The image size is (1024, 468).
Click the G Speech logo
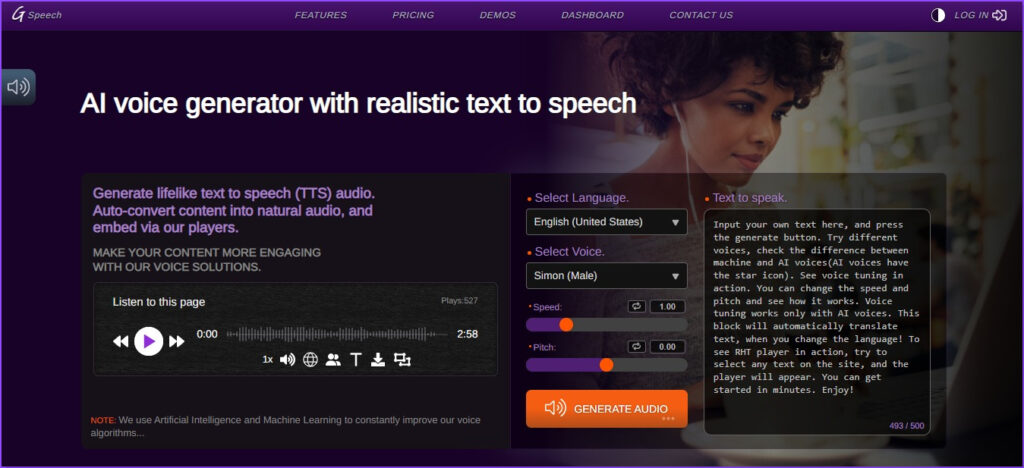click(37, 15)
